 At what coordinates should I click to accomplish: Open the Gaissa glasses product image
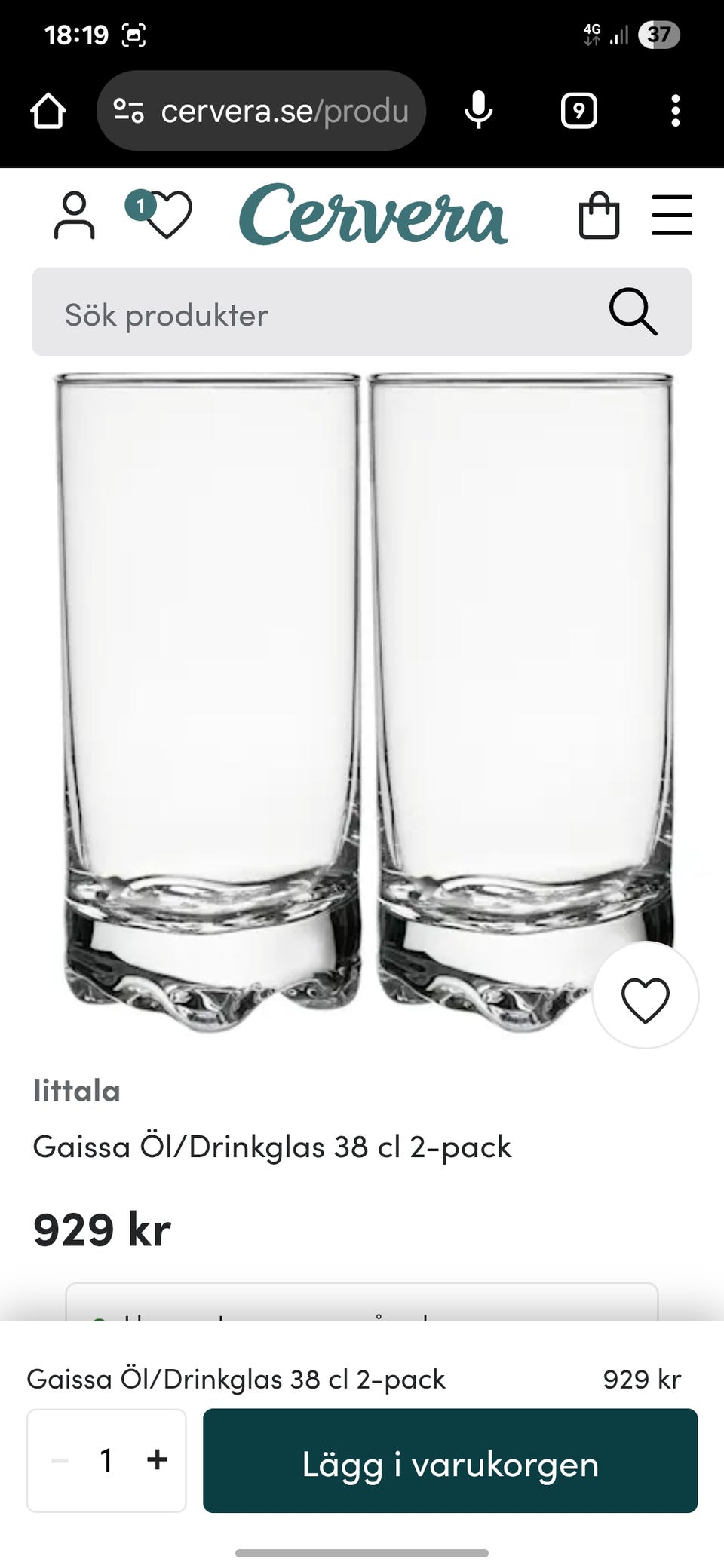coord(364,701)
